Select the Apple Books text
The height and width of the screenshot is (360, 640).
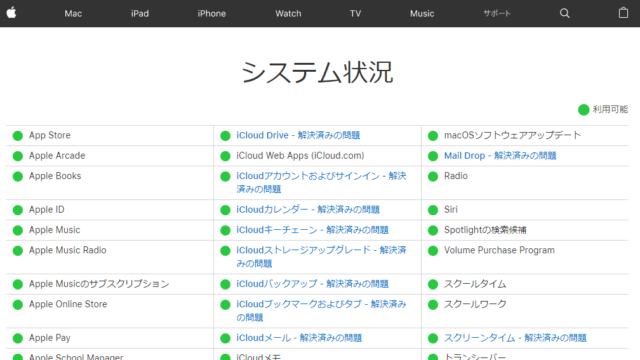pos(55,176)
